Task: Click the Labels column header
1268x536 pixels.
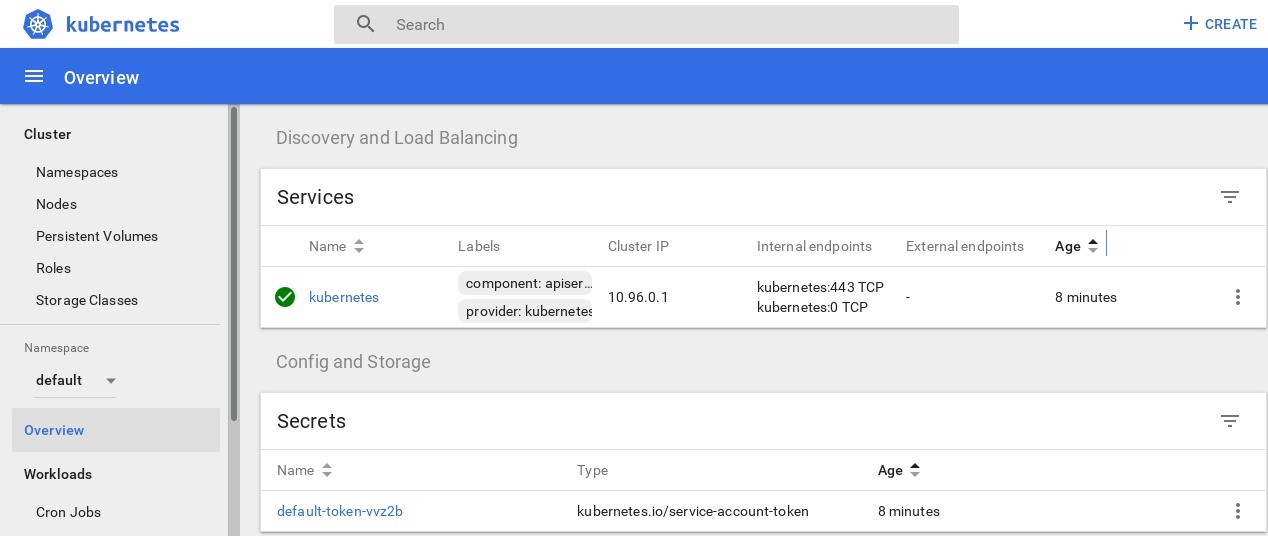Action: click(x=479, y=246)
